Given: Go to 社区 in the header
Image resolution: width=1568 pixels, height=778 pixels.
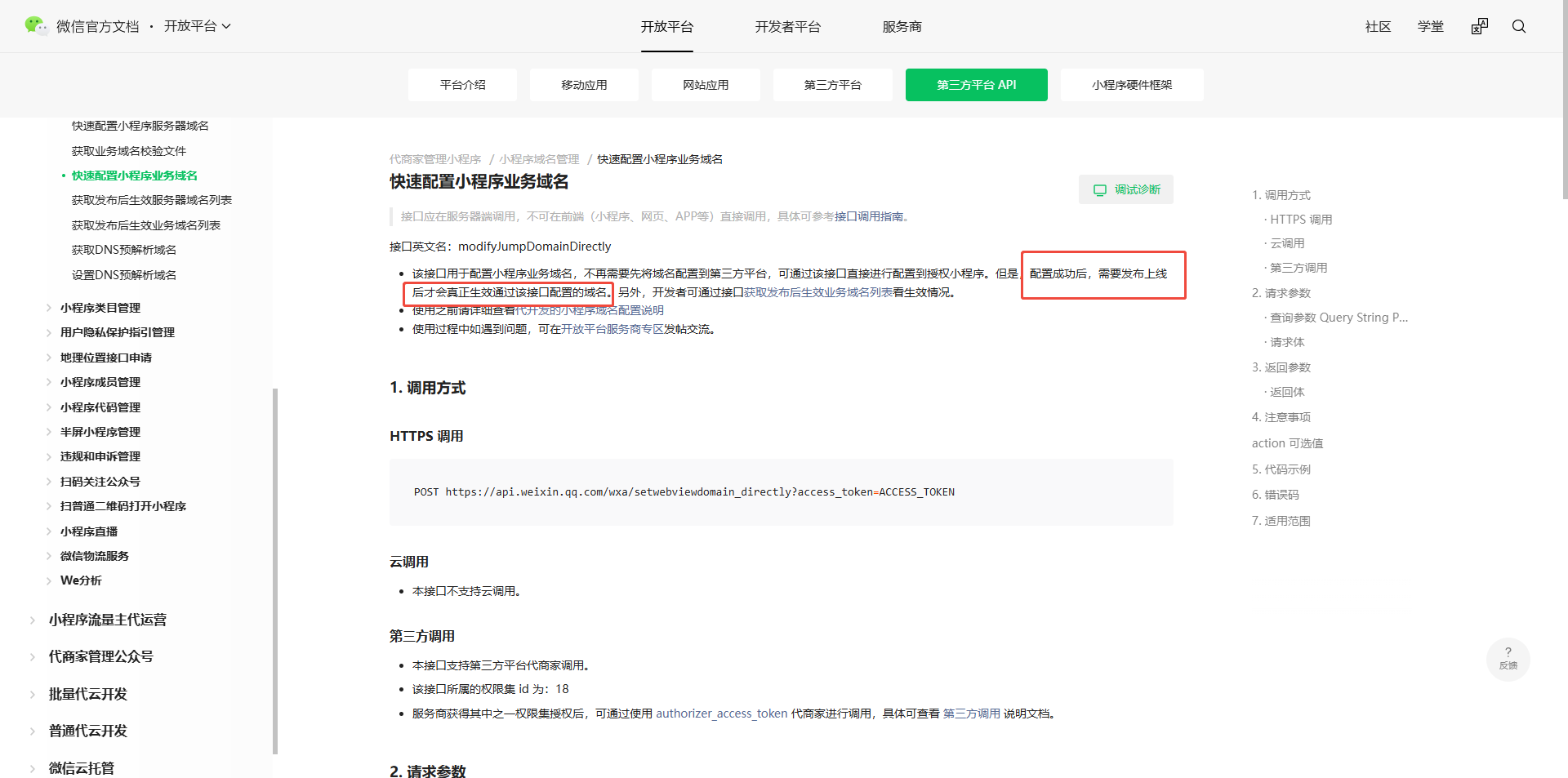Looking at the screenshot, I should tap(1379, 26).
